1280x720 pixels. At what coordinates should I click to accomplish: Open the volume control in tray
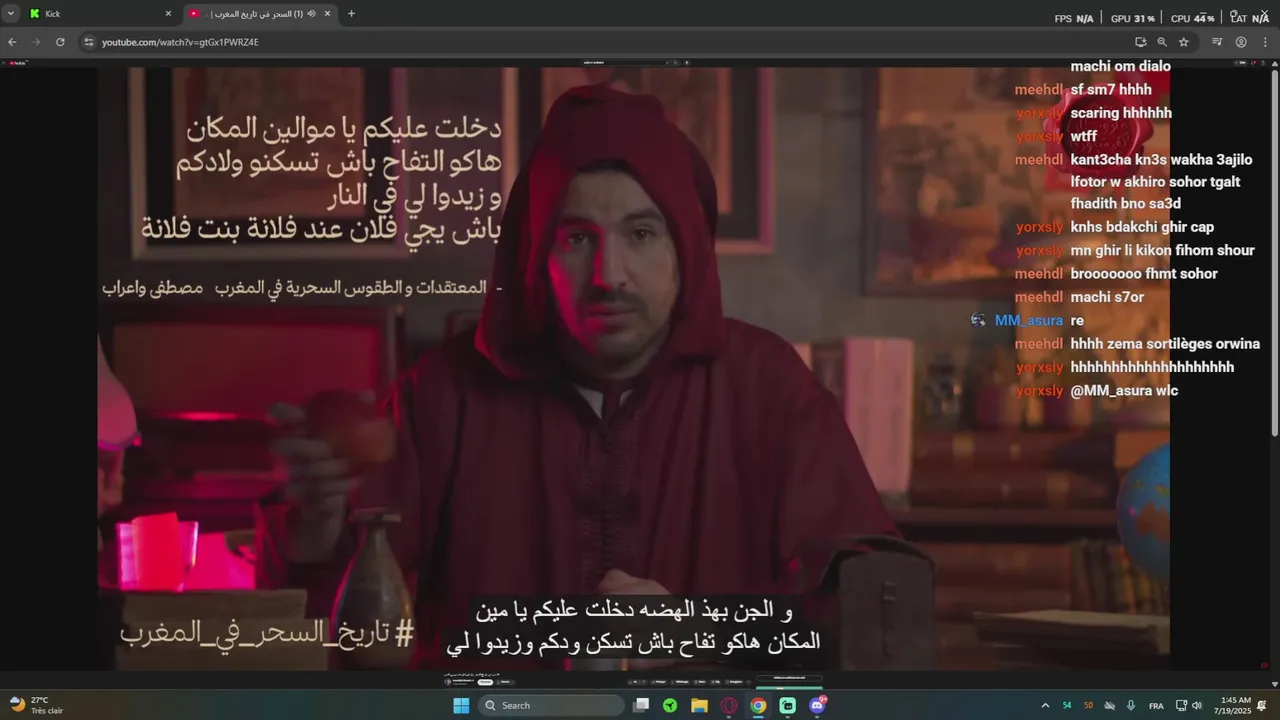[1197, 705]
